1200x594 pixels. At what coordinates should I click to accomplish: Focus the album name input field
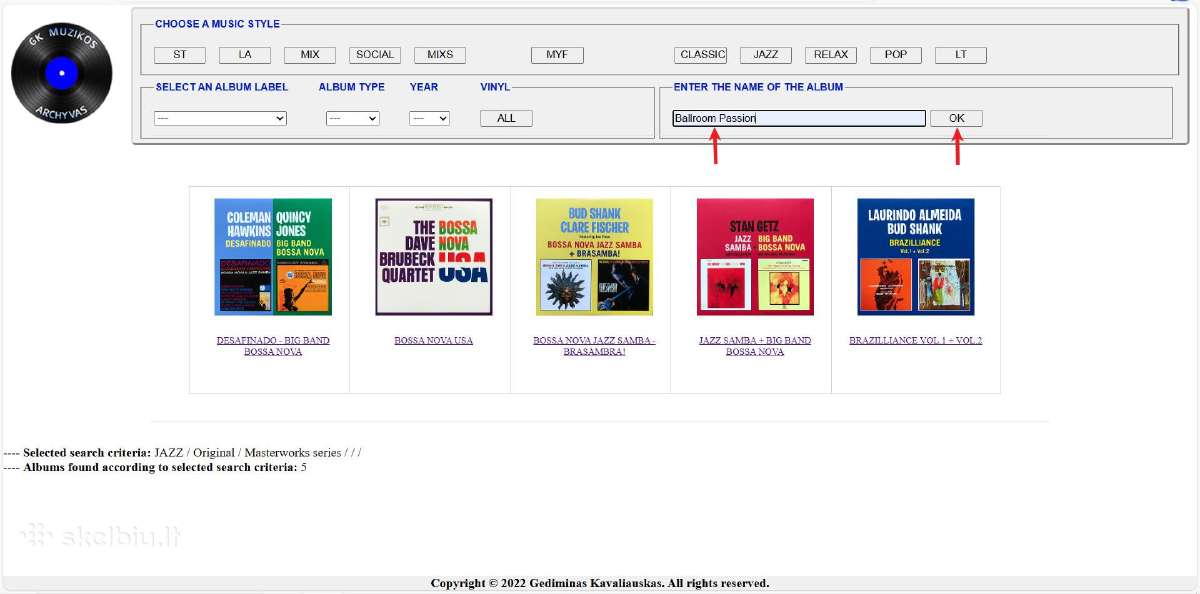pyautogui.click(x=799, y=118)
